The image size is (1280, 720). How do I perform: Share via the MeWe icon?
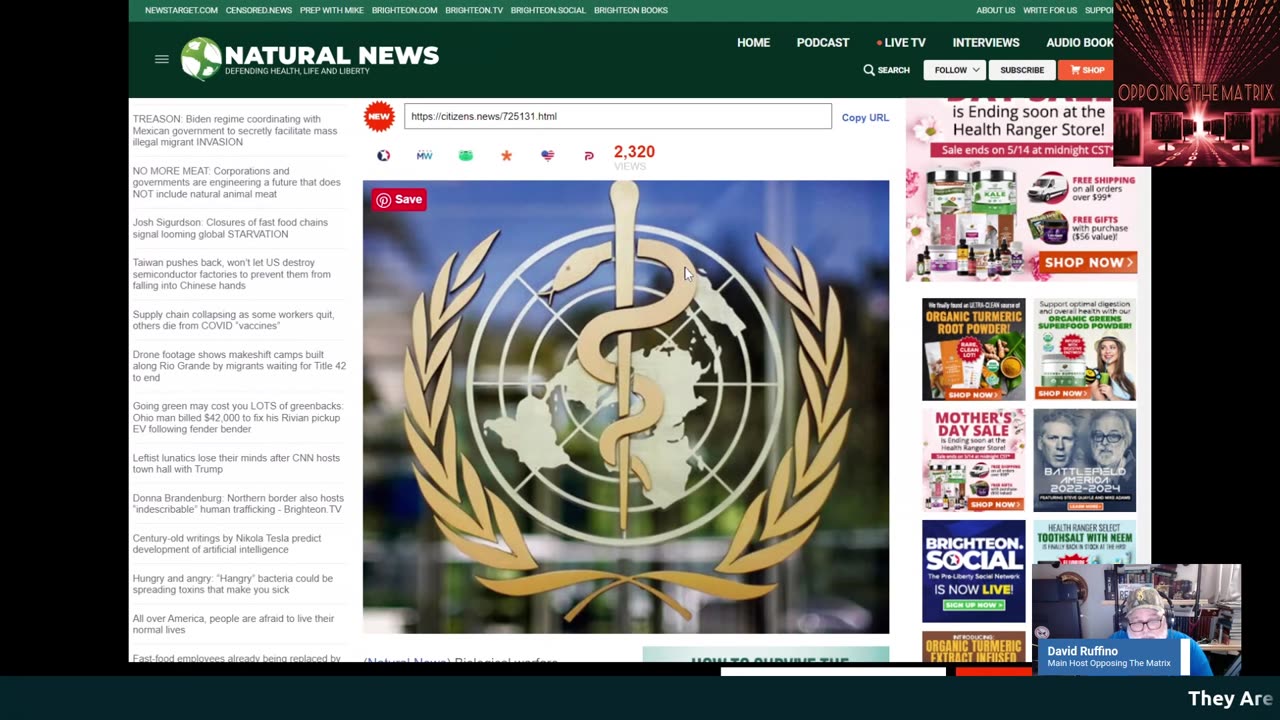tap(424, 155)
